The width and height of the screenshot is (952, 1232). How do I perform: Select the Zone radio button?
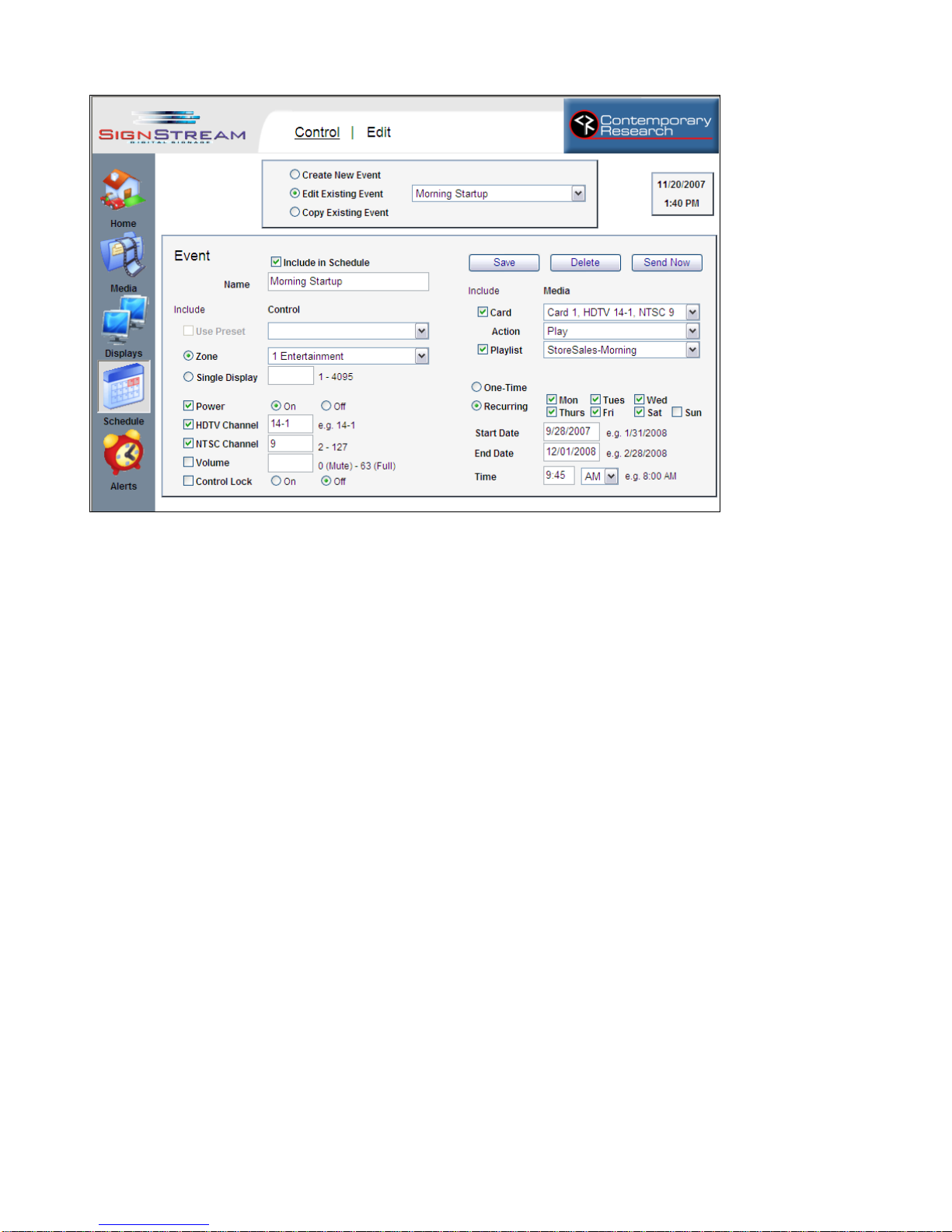(188, 356)
